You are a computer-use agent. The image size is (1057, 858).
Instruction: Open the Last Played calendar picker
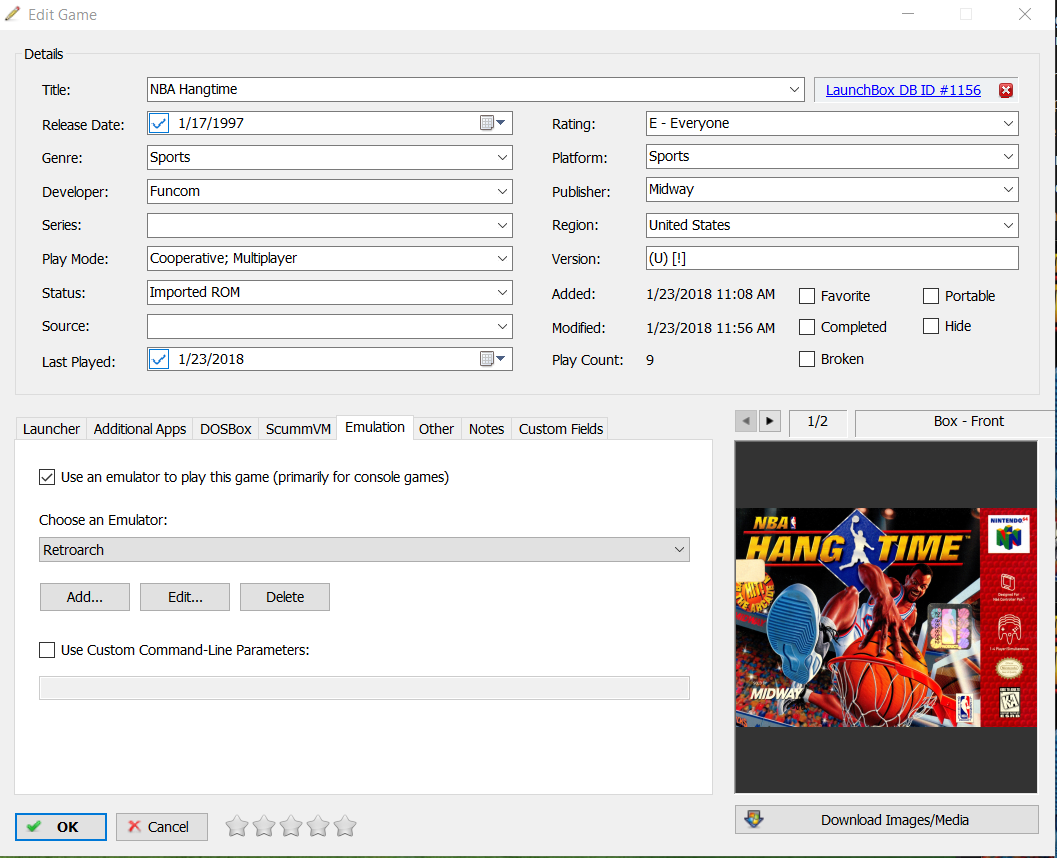(493, 359)
